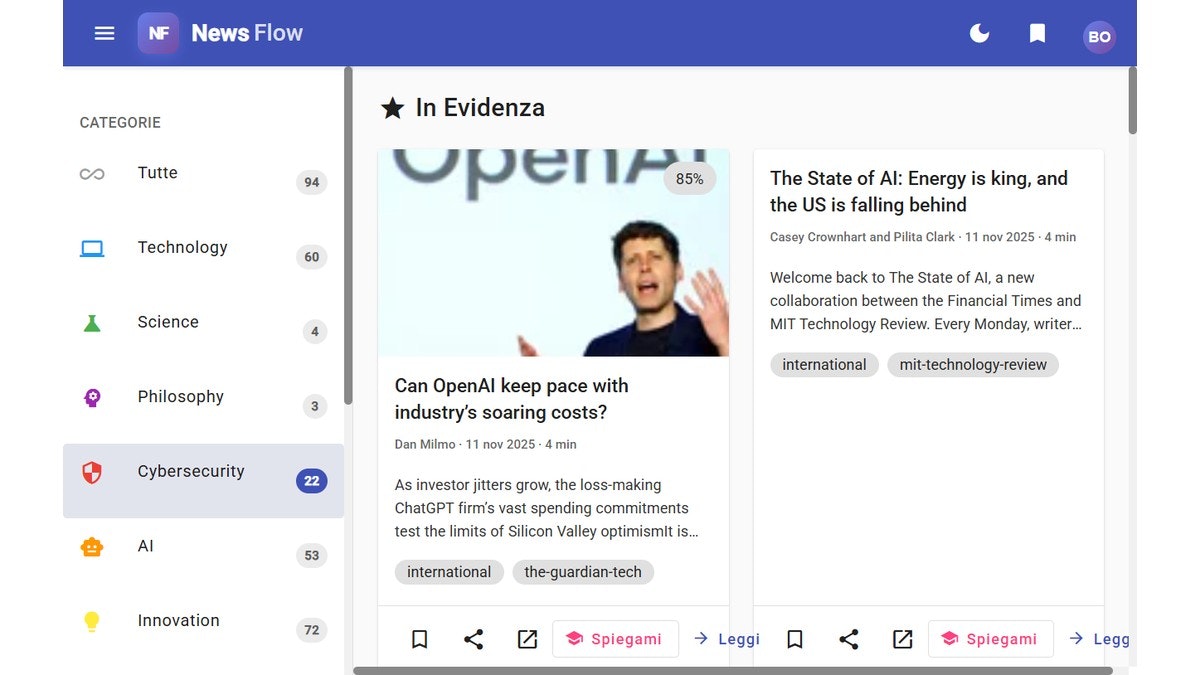Image resolution: width=1200 pixels, height=675 pixels.
Task: Open the OpenAI article in new window
Action: tap(527, 639)
